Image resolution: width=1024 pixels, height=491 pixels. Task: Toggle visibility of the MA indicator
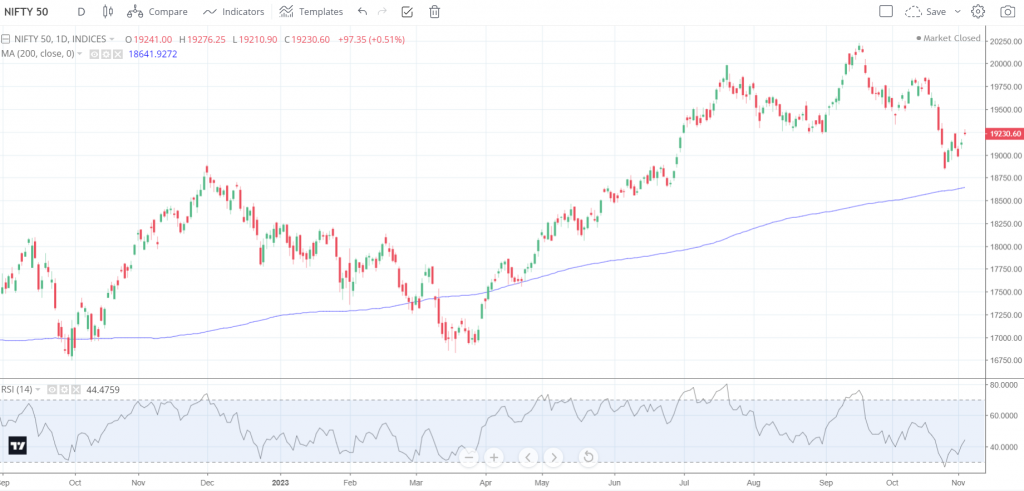pyautogui.click(x=93, y=54)
